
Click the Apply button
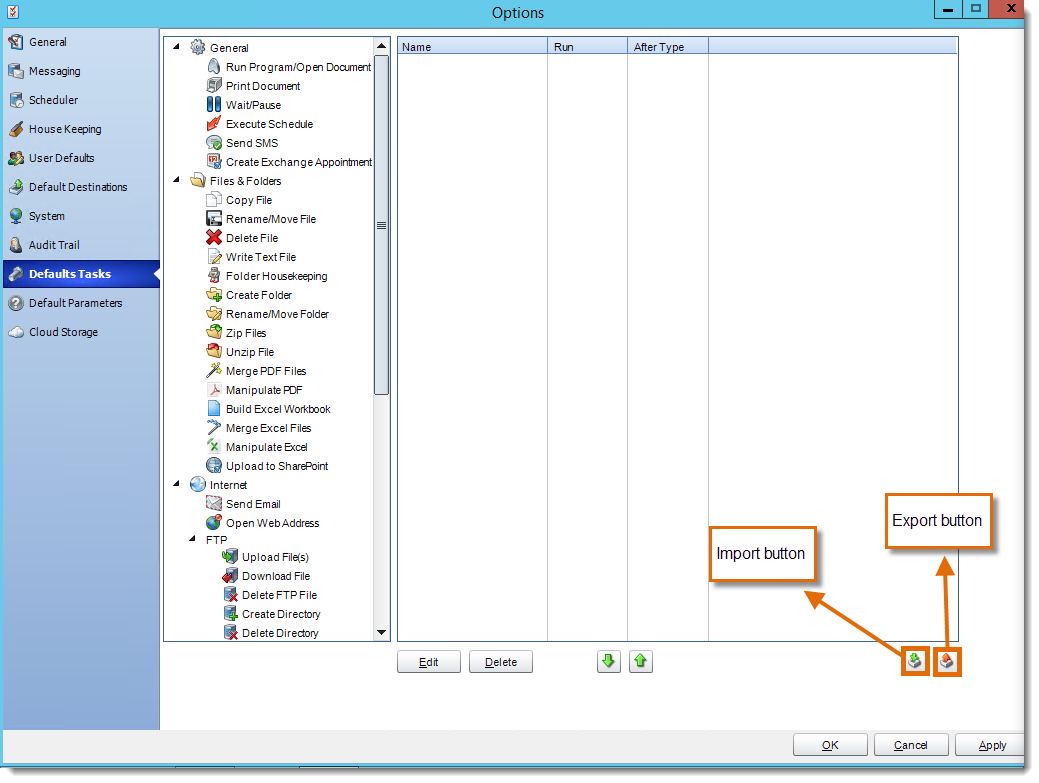tap(990, 744)
